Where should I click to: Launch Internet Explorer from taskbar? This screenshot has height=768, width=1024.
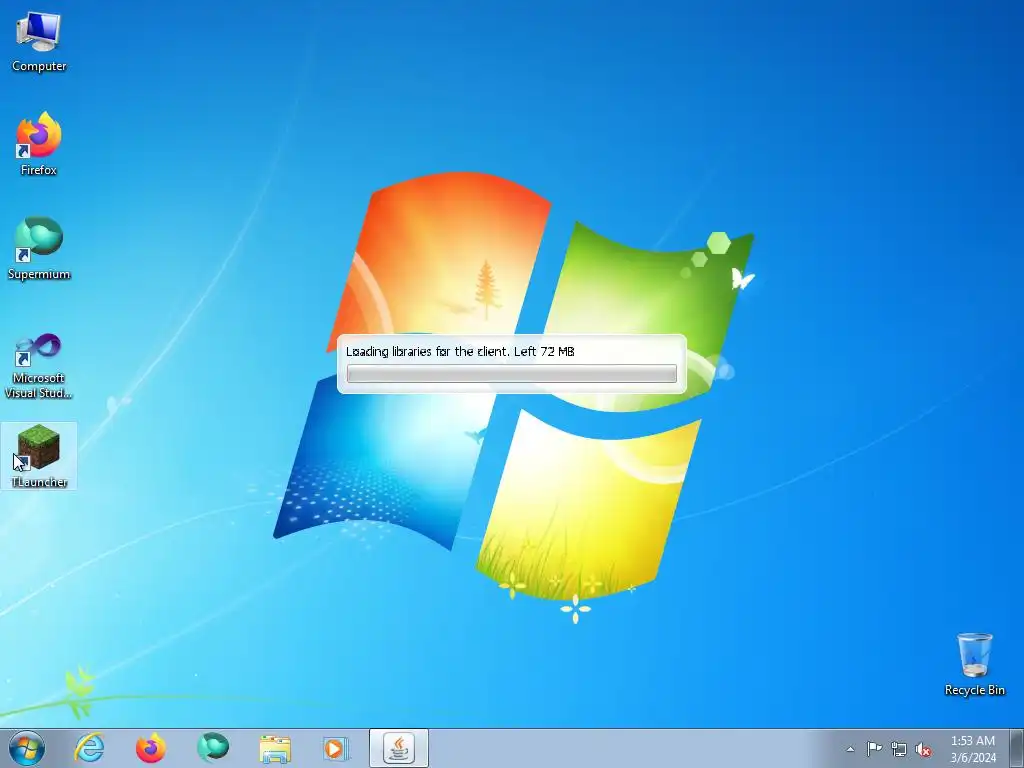[x=89, y=748]
